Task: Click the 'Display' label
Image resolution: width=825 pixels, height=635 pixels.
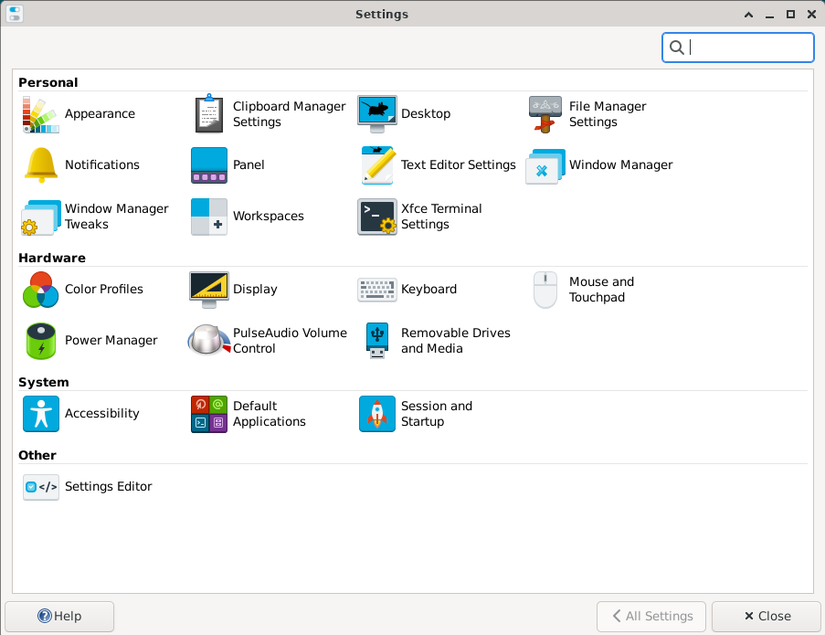Action: click(x=255, y=289)
